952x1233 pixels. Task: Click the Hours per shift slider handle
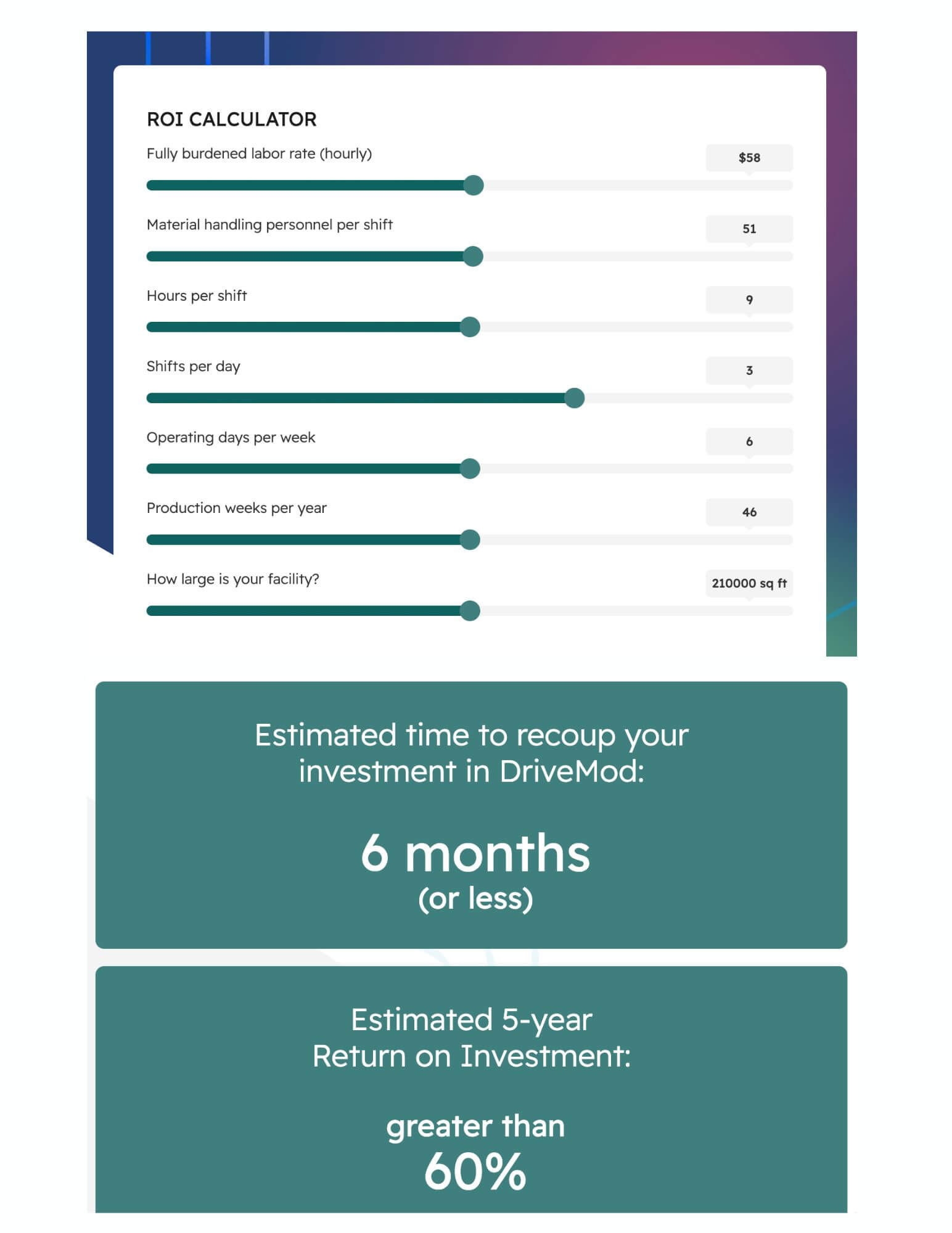[x=470, y=327]
